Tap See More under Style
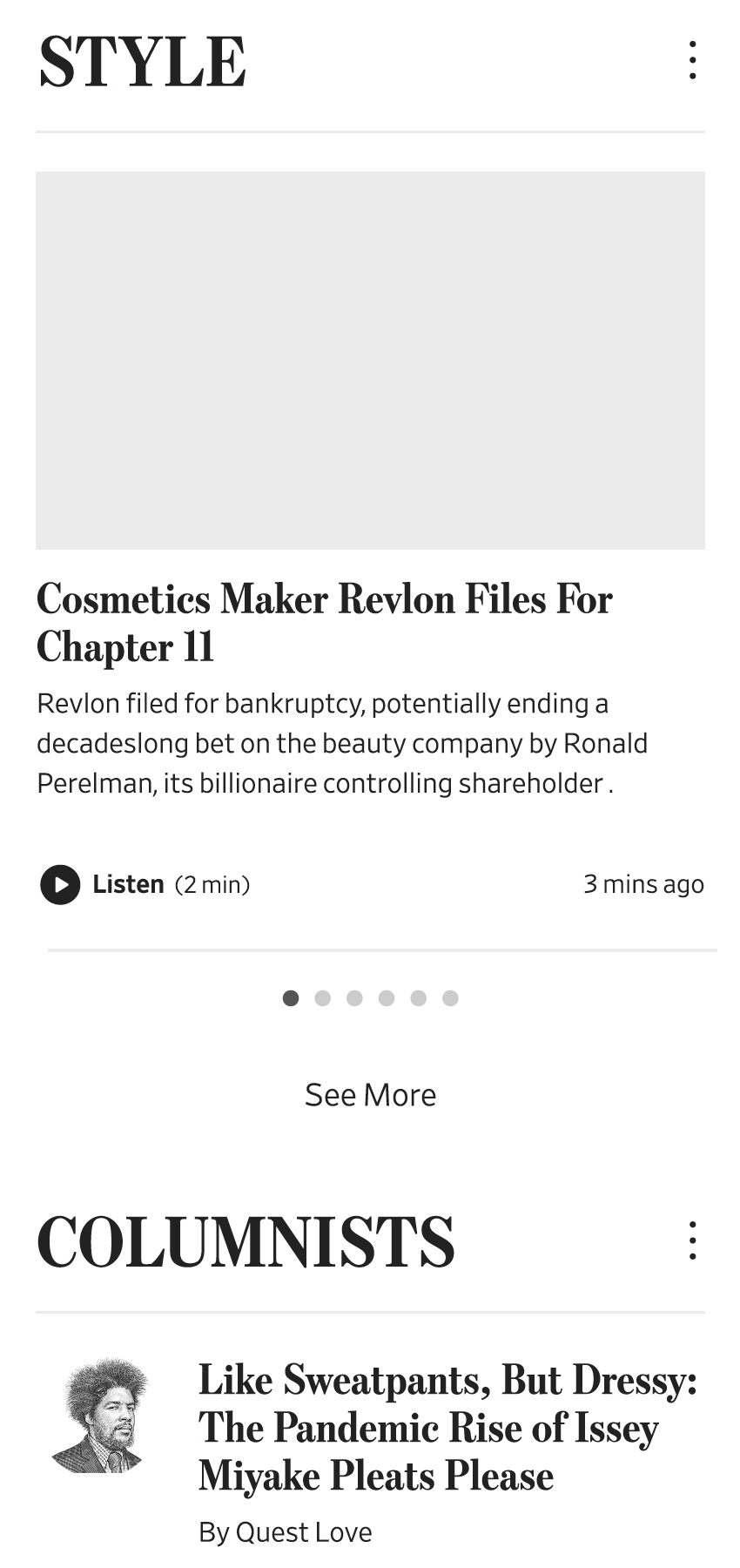The image size is (740, 1568). [370, 1095]
